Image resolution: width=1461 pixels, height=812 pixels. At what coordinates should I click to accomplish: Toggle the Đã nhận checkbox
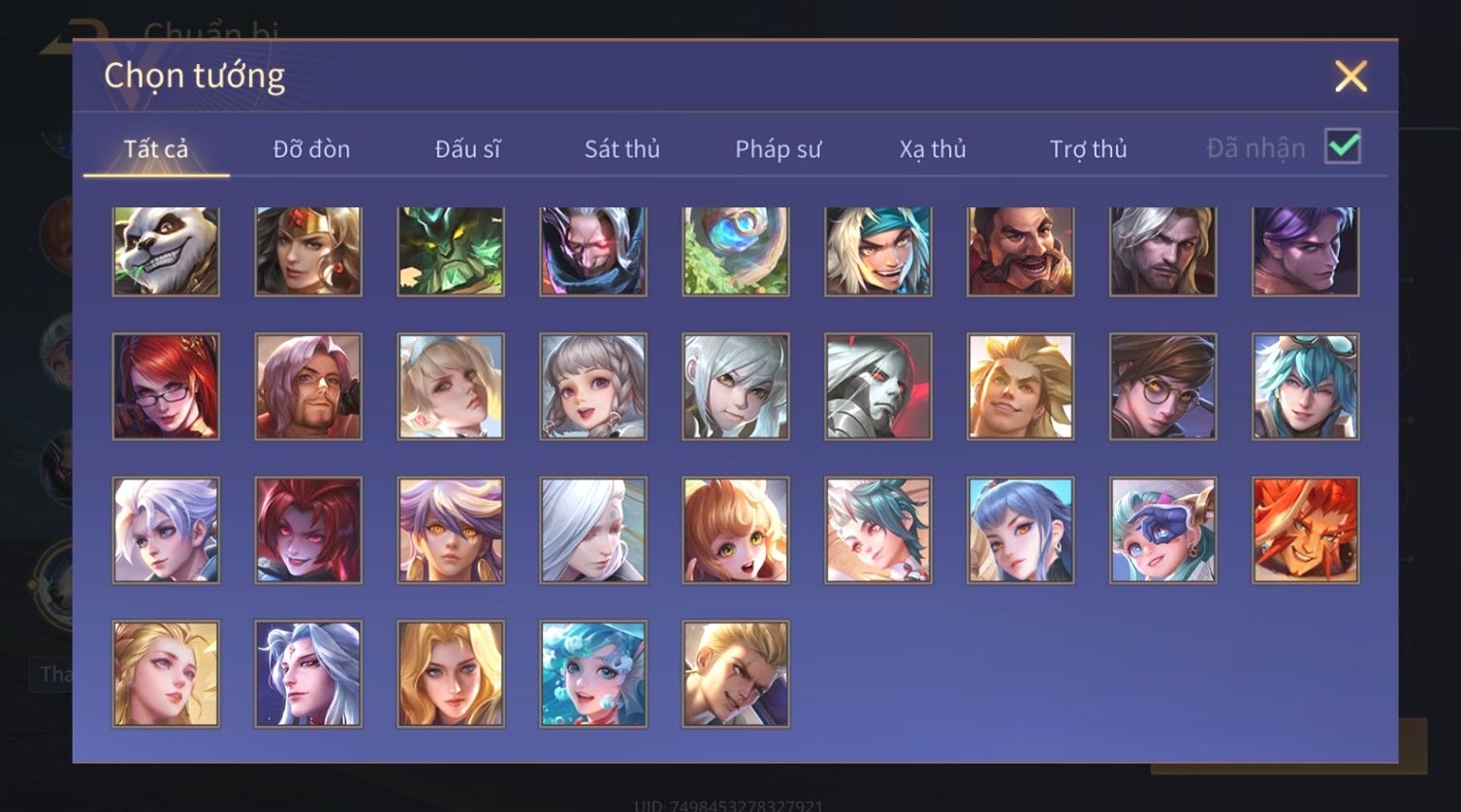coord(1343,146)
